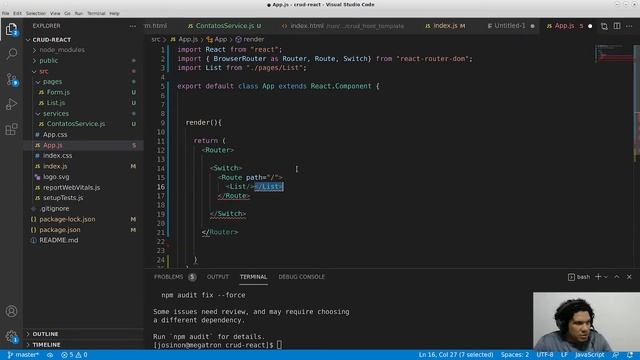Maximize the terminal panel with caret icon
Image resolution: width=640 pixels, height=360 pixels.
click(x=617, y=277)
